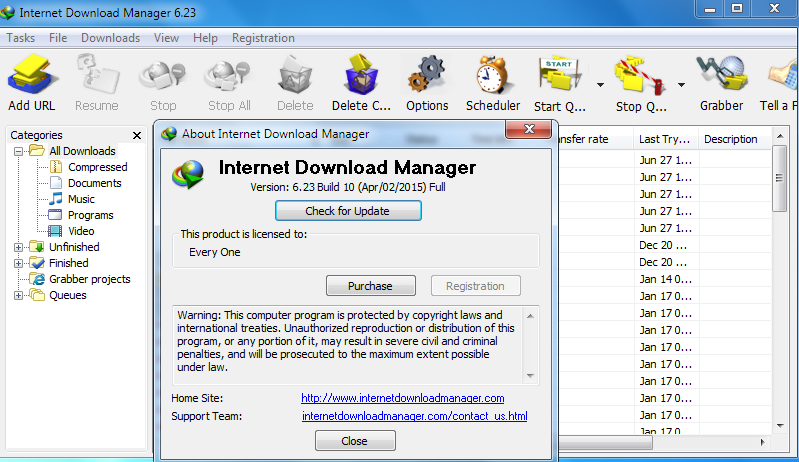This screenshot has width=799, height=462.
Task: Click the Start Queue toolbar icon
Action: [560, 76]
